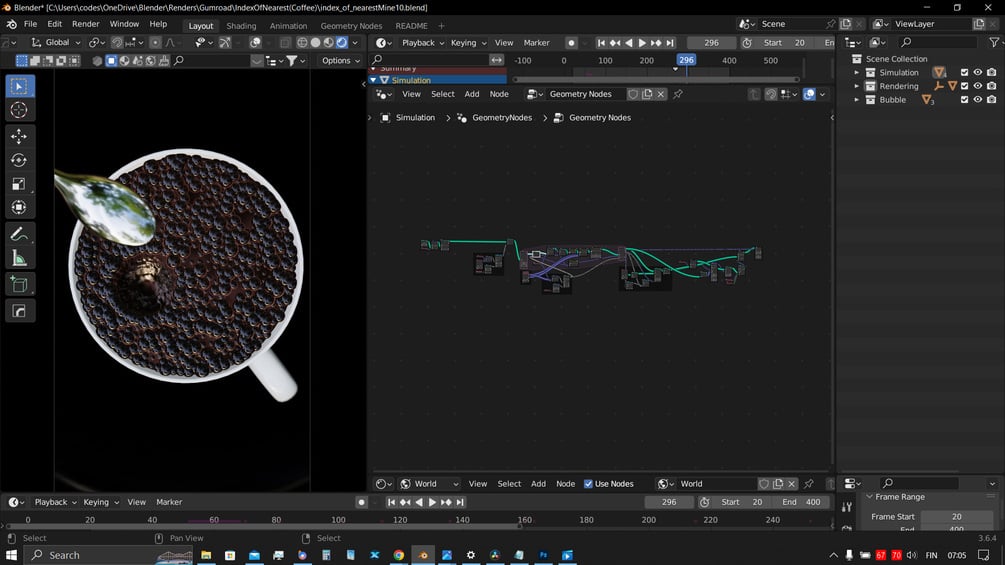Click frame 296 playhead on dope sheet
1005x565 pixels.
pyautogui.click(x=686, y=60)
